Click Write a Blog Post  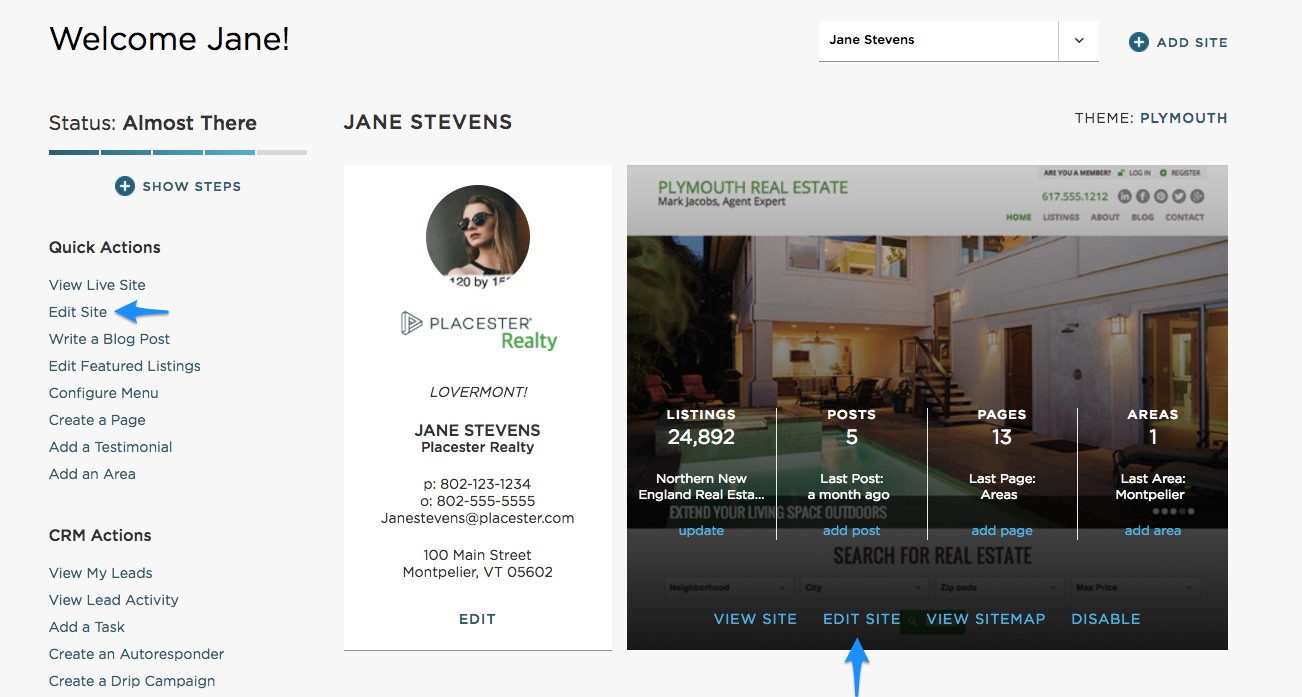(x=110, y=339)
